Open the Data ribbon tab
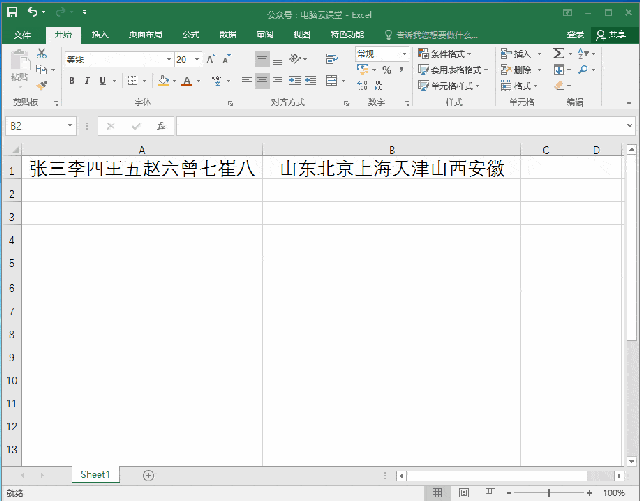Screen dimensions: 640x501 pyautogui.click(x=228, y=35)
